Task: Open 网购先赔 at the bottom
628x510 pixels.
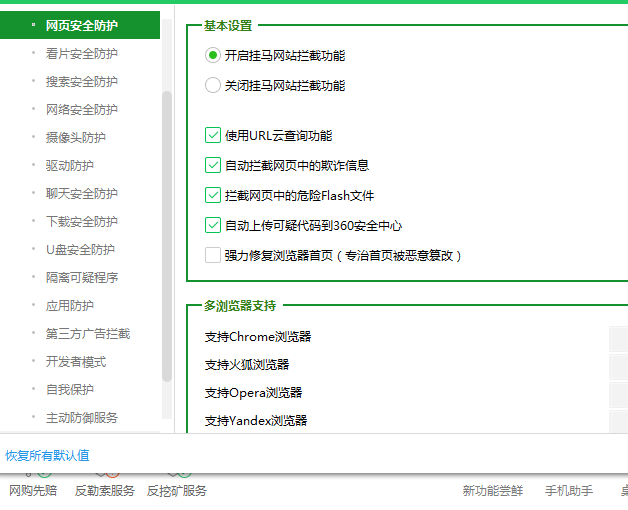Action: tap(33, 491)
